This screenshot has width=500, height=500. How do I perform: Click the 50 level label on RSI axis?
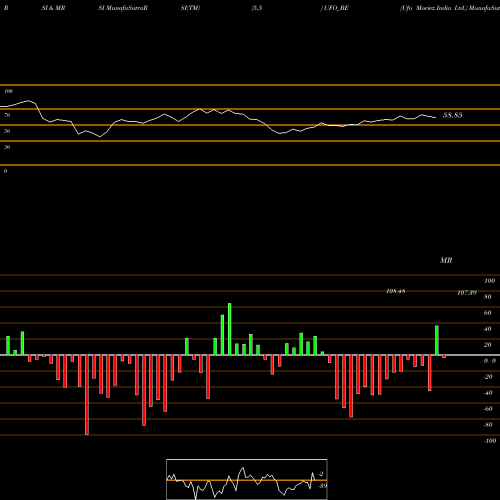tap(7, 131)
